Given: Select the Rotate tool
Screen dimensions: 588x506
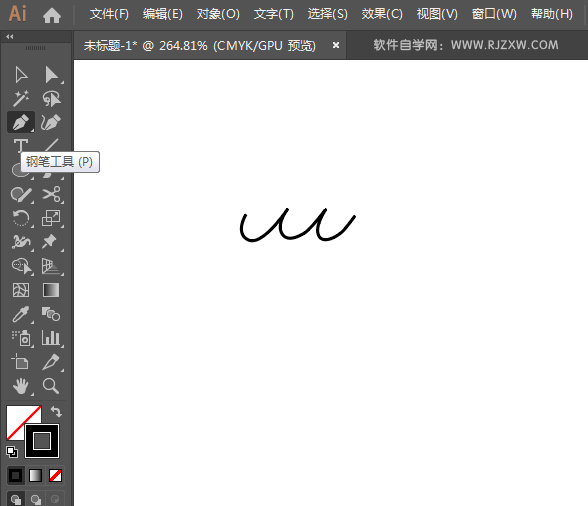Looking at the screenshot, I should (x=21, y=218).
